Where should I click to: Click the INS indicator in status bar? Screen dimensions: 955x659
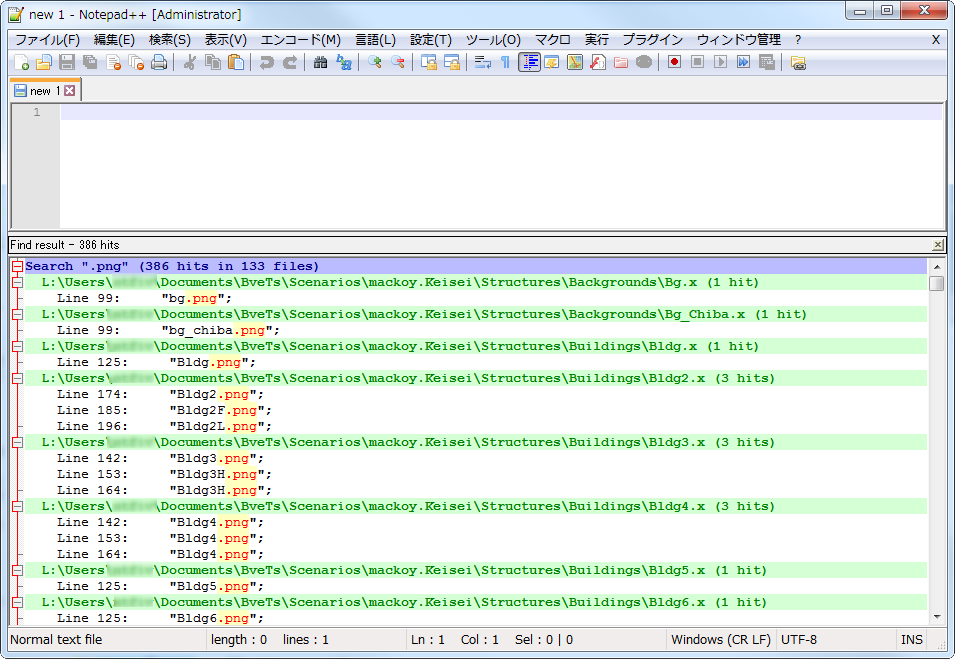(x=912, y=640)
